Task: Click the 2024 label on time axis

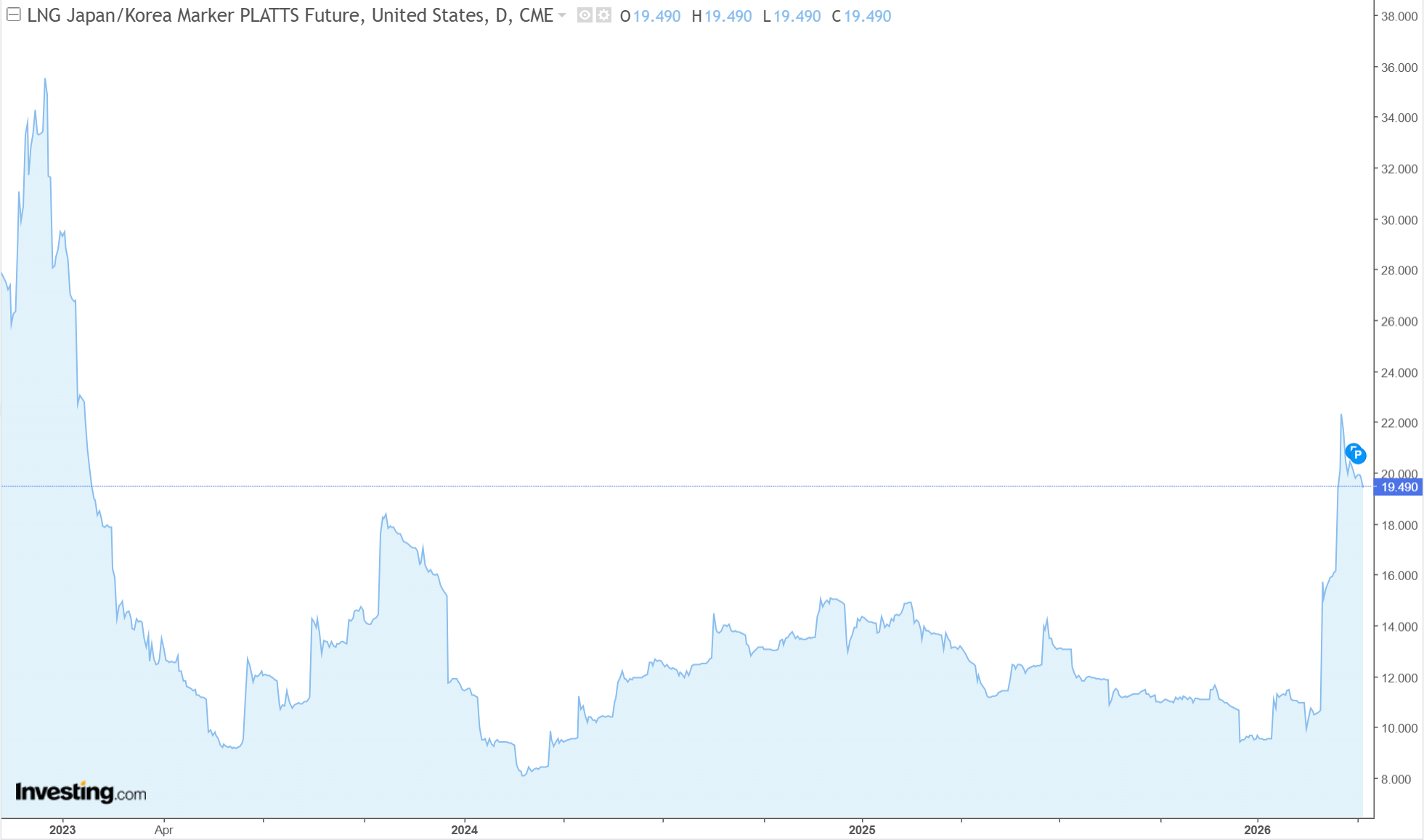Action: click(464, 830)
